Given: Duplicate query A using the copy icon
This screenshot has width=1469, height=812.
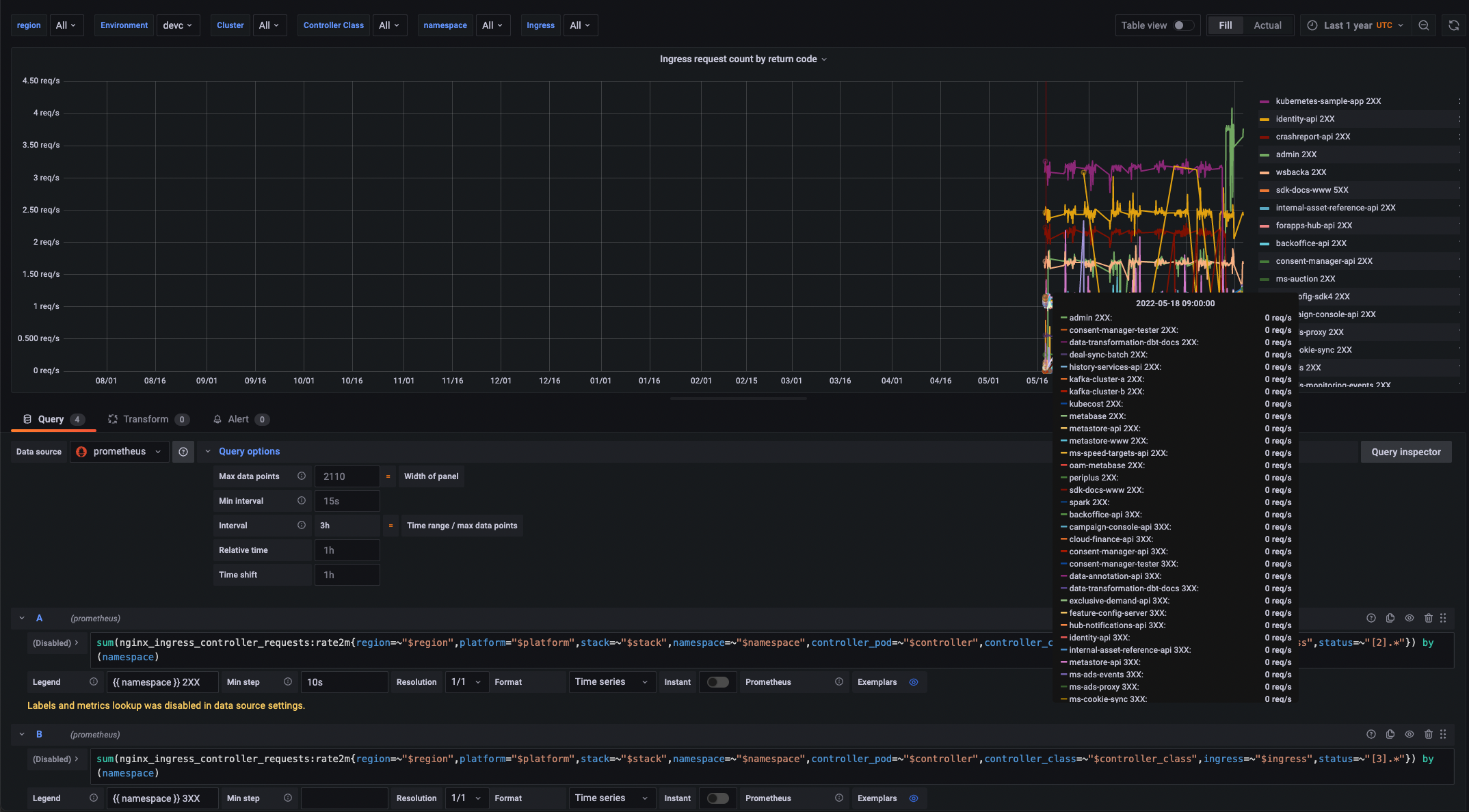Looking at the screenshot, I should point(1390,618).
